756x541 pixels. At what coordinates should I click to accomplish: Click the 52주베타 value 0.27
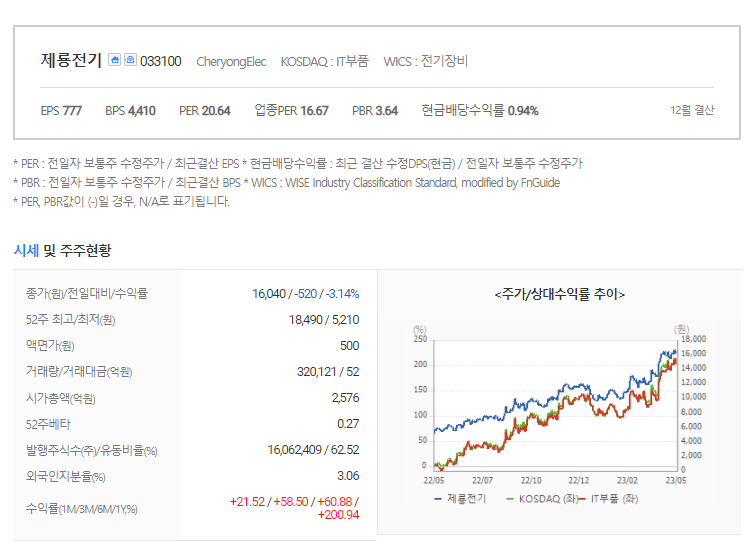pos(348,424)
